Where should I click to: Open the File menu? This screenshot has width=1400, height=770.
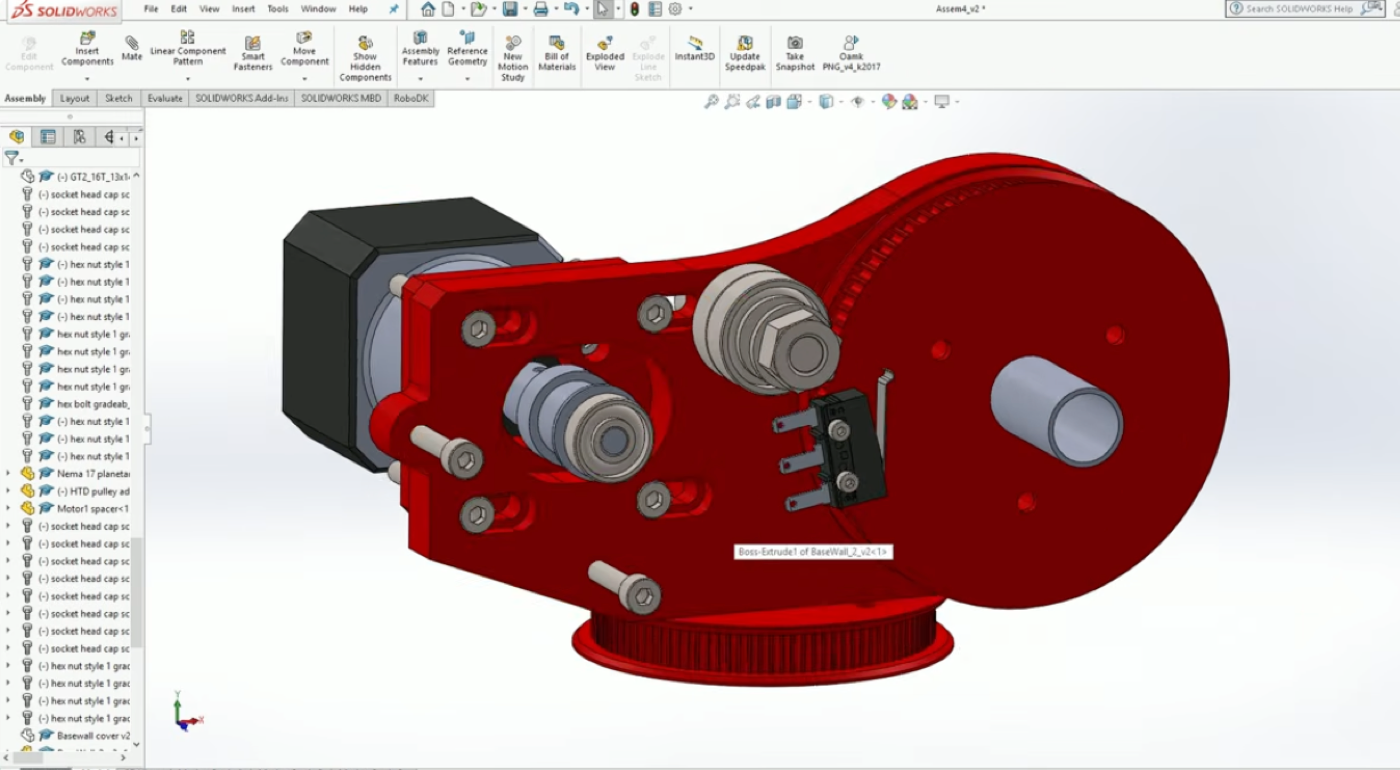(151, 9)
